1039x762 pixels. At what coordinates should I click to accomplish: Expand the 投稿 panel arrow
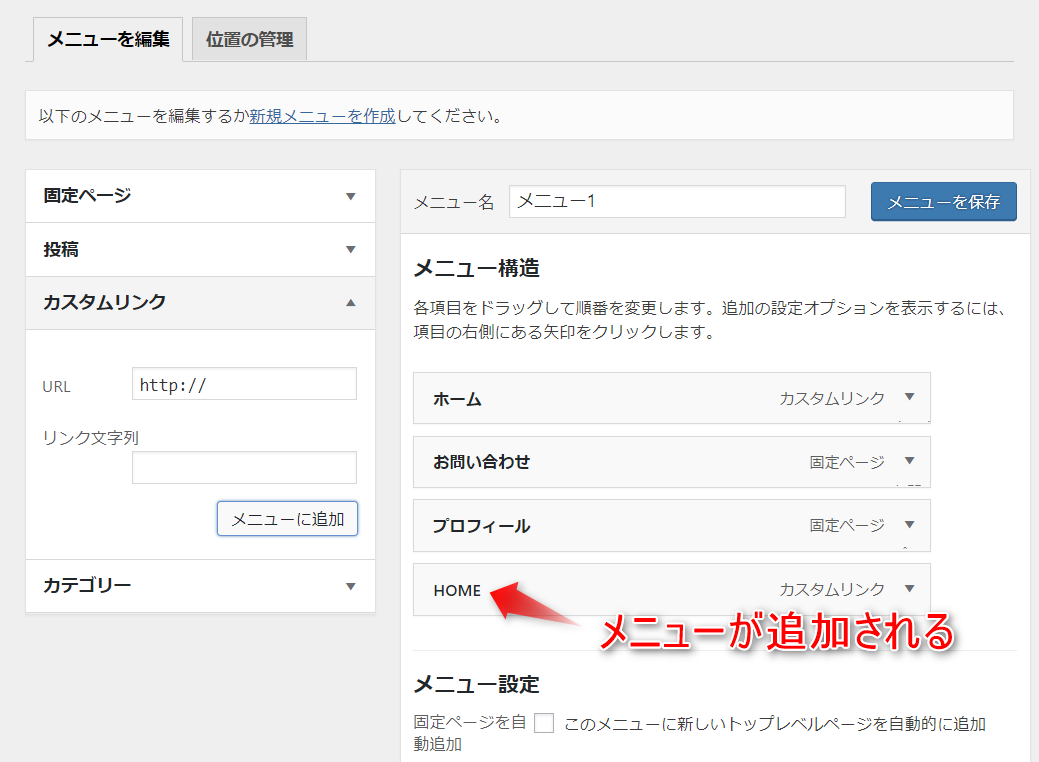pos(350,250)
